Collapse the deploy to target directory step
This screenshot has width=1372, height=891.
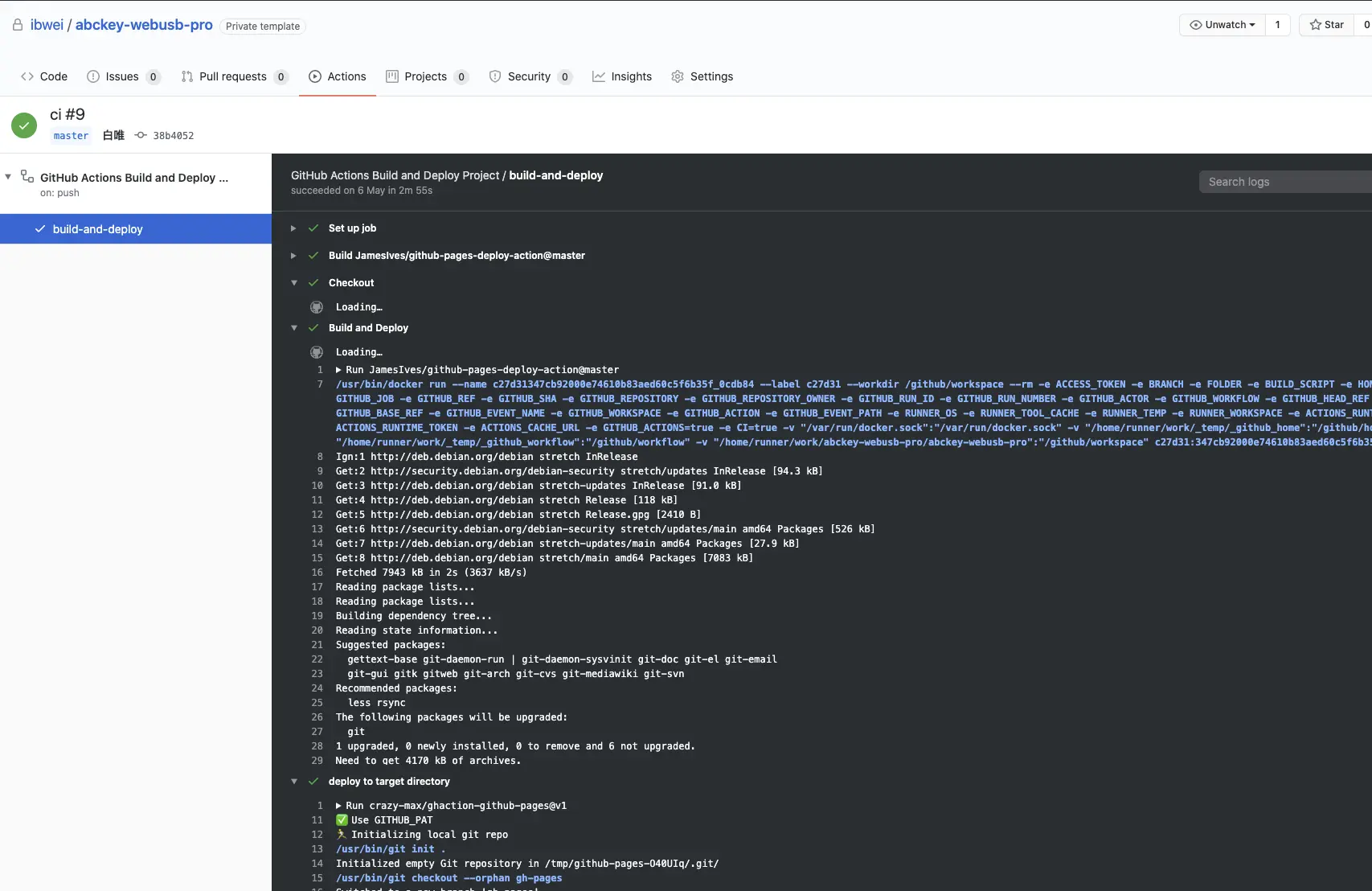(293, 782)
